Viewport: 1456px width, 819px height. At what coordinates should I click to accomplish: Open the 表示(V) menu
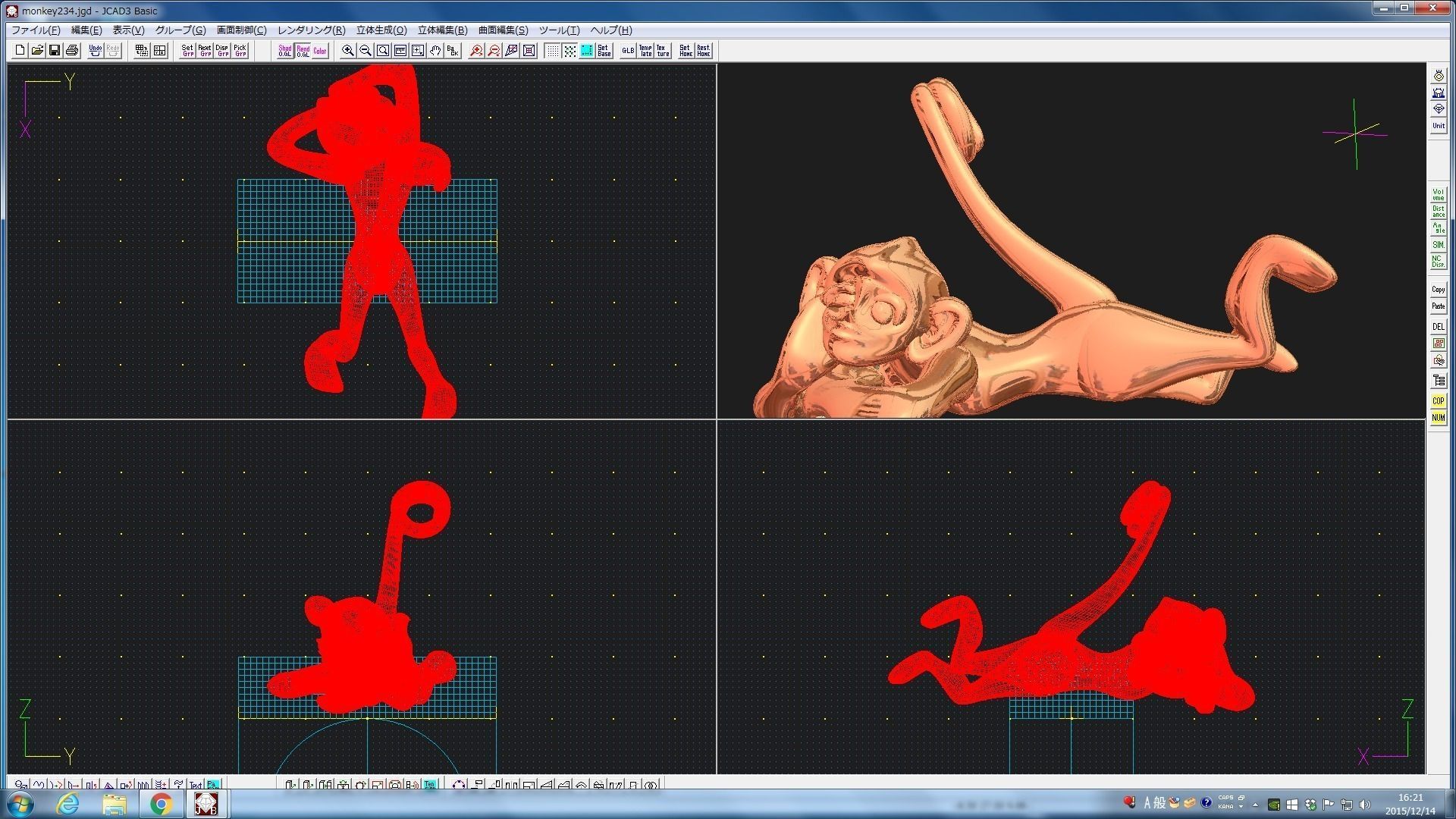click(128, 30)
